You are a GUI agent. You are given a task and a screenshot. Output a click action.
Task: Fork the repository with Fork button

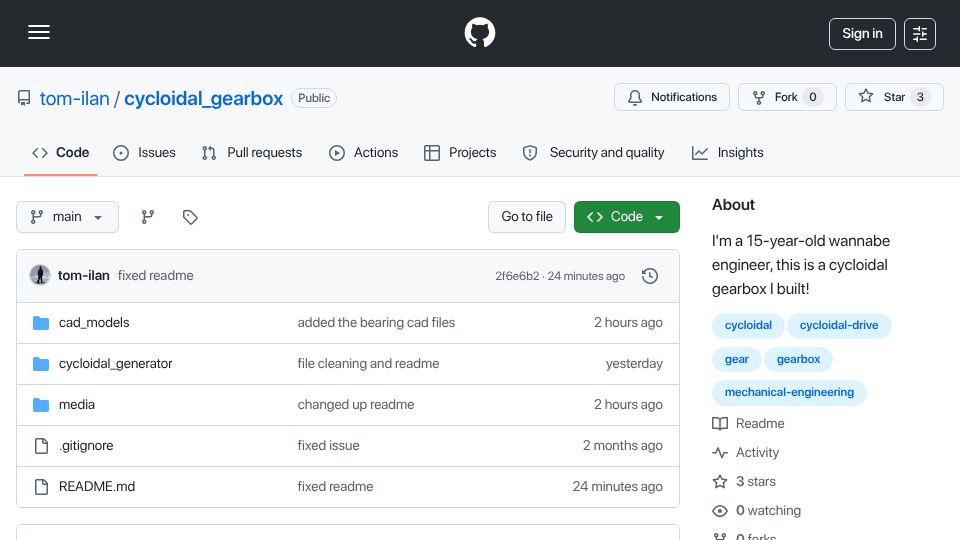point(787,97)
